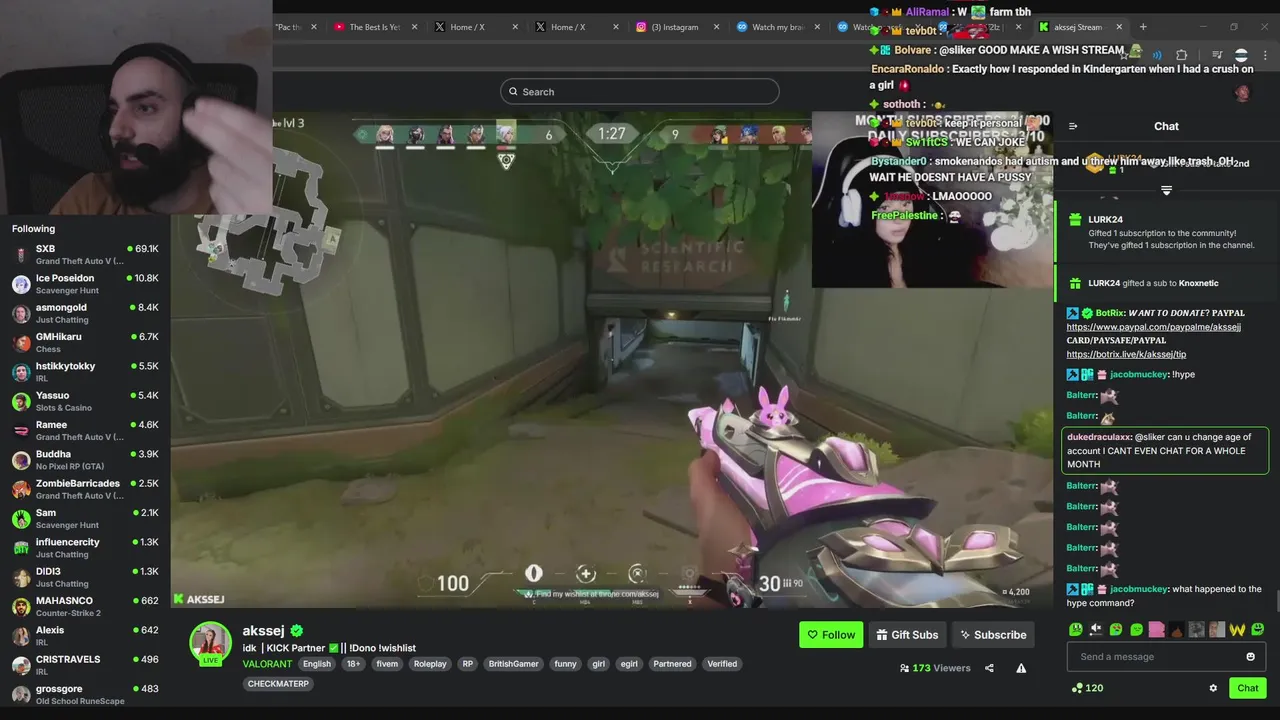Open the botrix.live tip link
The height and width of the screenshot is (720, 1280).
[1126, 354]
